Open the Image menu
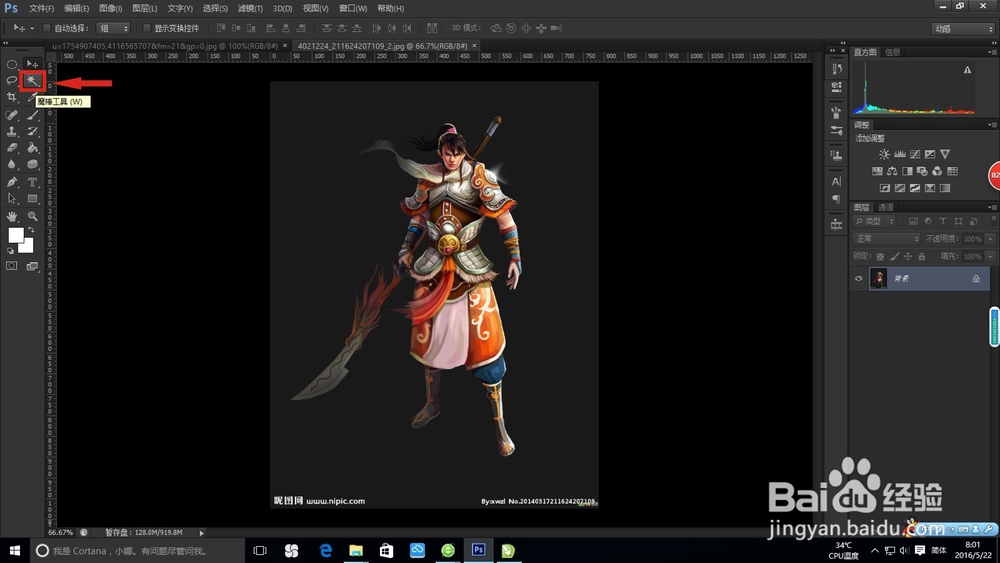Viewport: 1000px width, 563px height. pyautogui.click(x=110, y=8)
